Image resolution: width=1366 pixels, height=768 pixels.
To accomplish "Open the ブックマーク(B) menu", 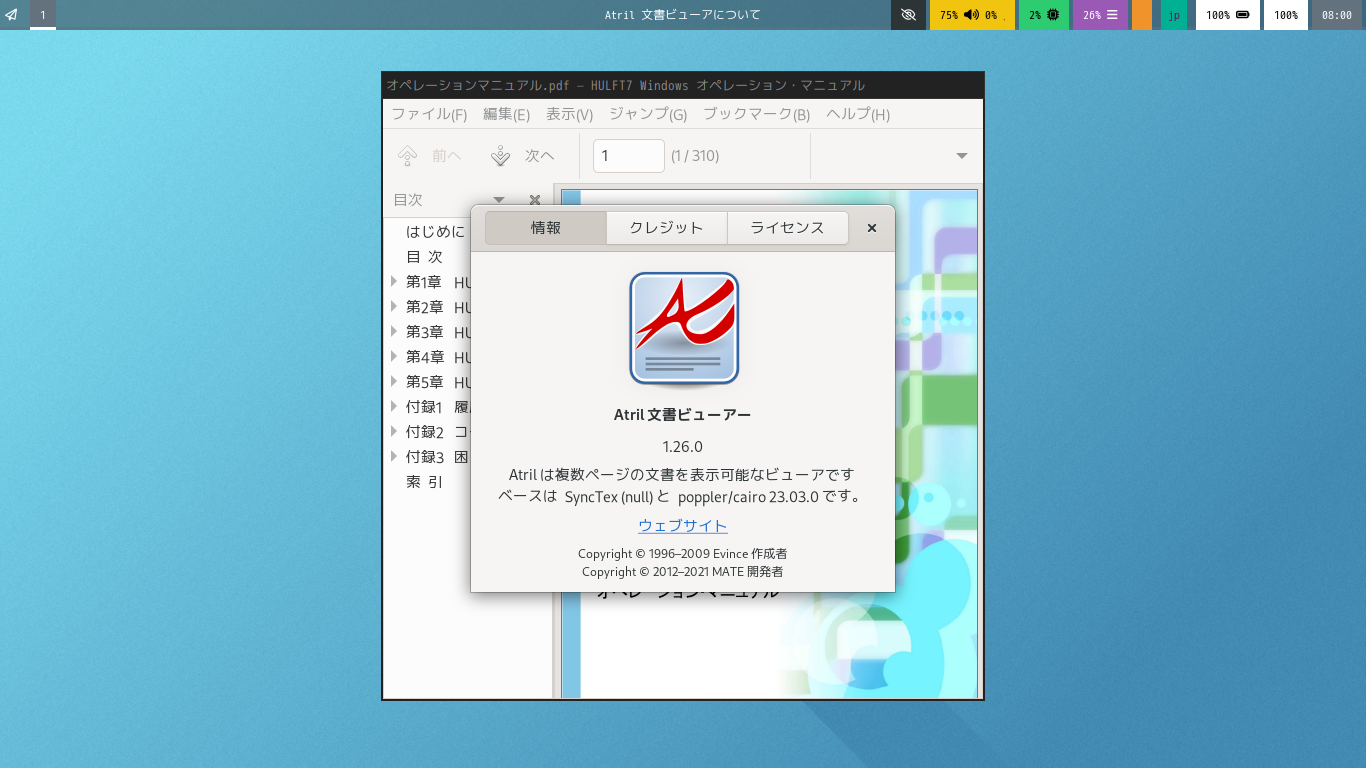I will pos(756,114).
